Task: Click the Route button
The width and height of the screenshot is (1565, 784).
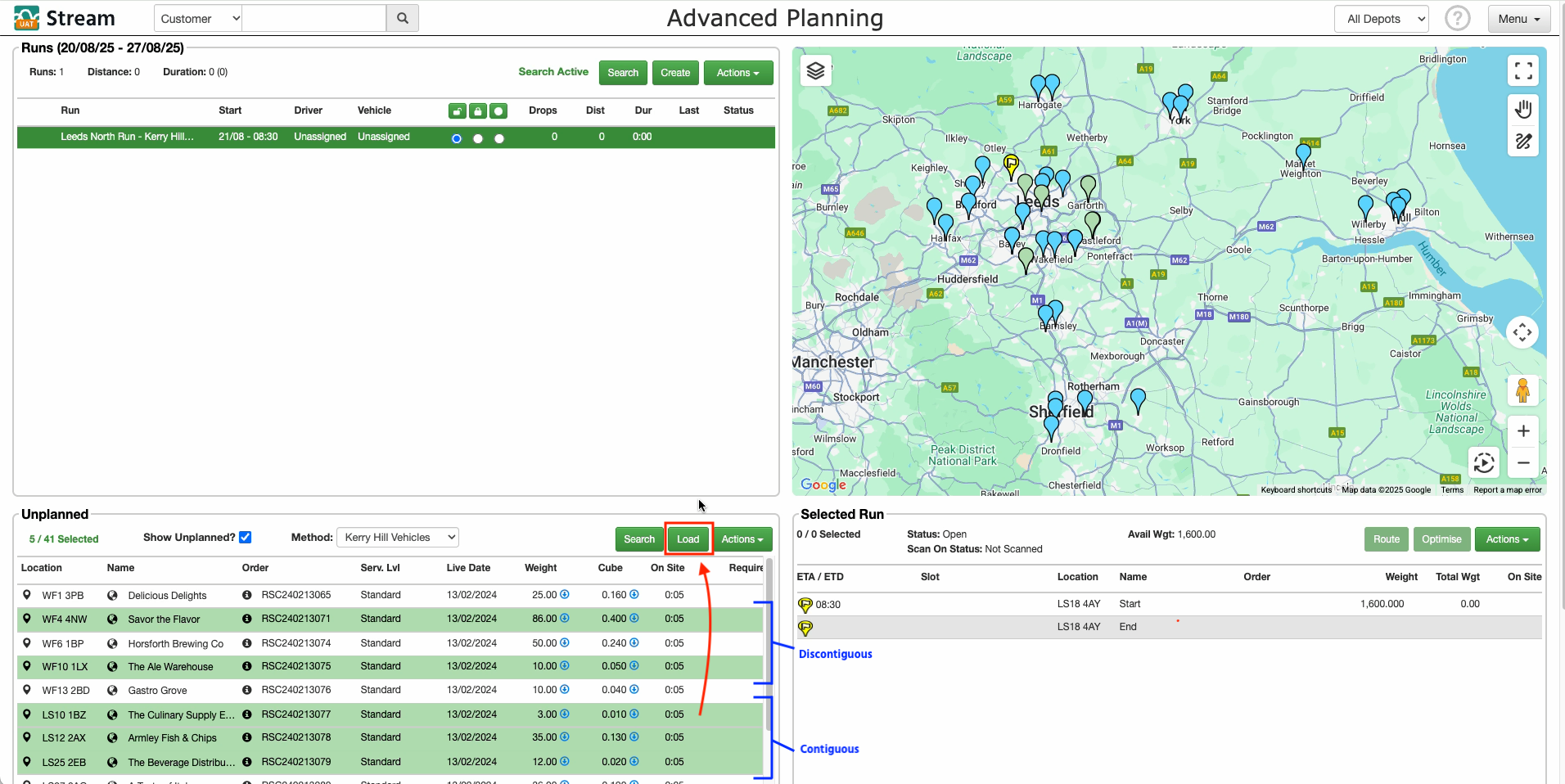Action: tap(1386, 539)
